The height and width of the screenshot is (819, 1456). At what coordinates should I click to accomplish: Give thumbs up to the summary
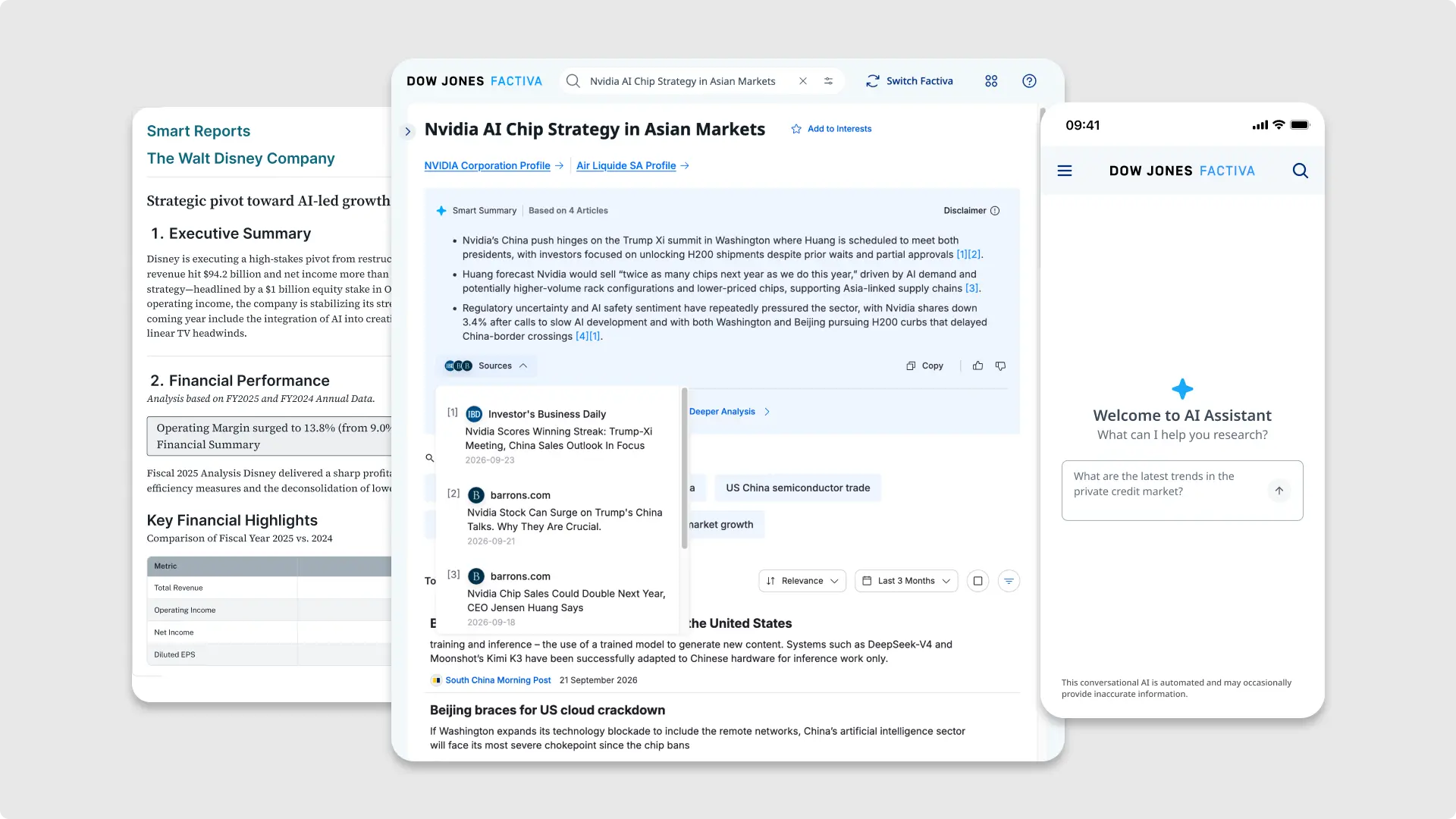(x=978, y=366)
